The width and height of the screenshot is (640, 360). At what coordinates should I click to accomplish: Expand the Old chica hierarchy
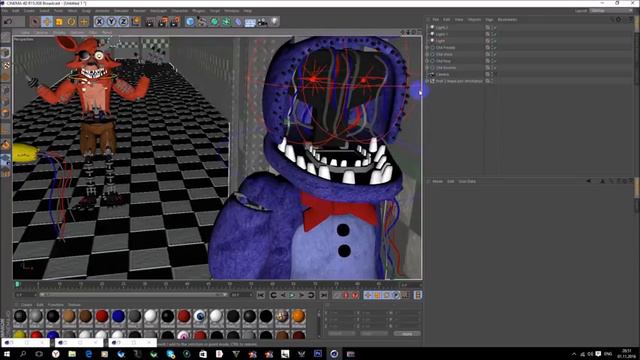pos(427,54)
